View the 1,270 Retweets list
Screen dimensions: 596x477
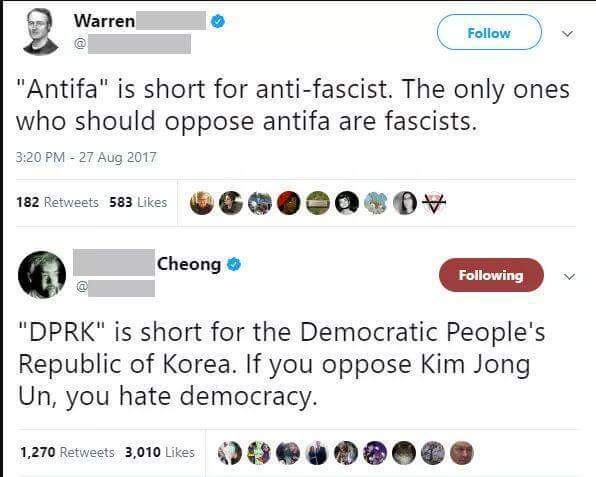[x=67, y=452]
